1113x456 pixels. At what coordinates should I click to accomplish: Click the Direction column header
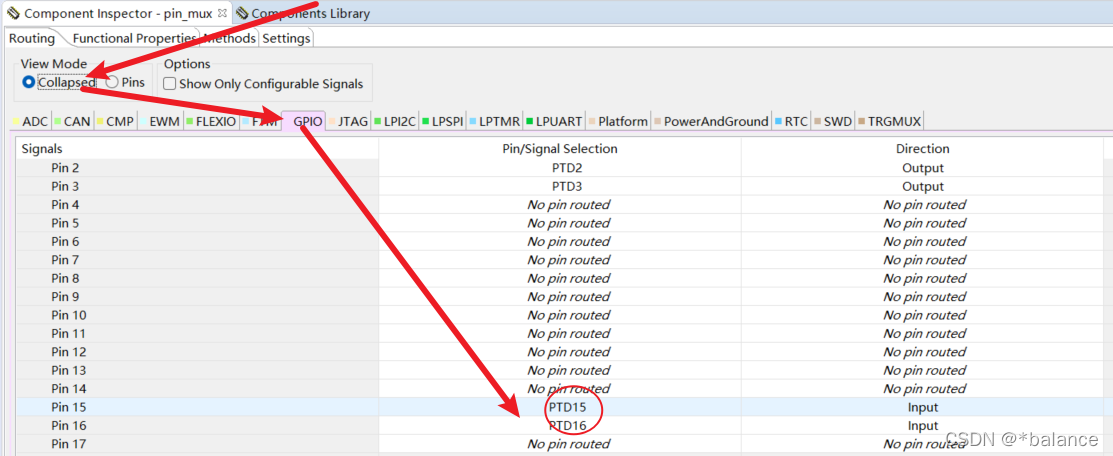tap(922, 148)
